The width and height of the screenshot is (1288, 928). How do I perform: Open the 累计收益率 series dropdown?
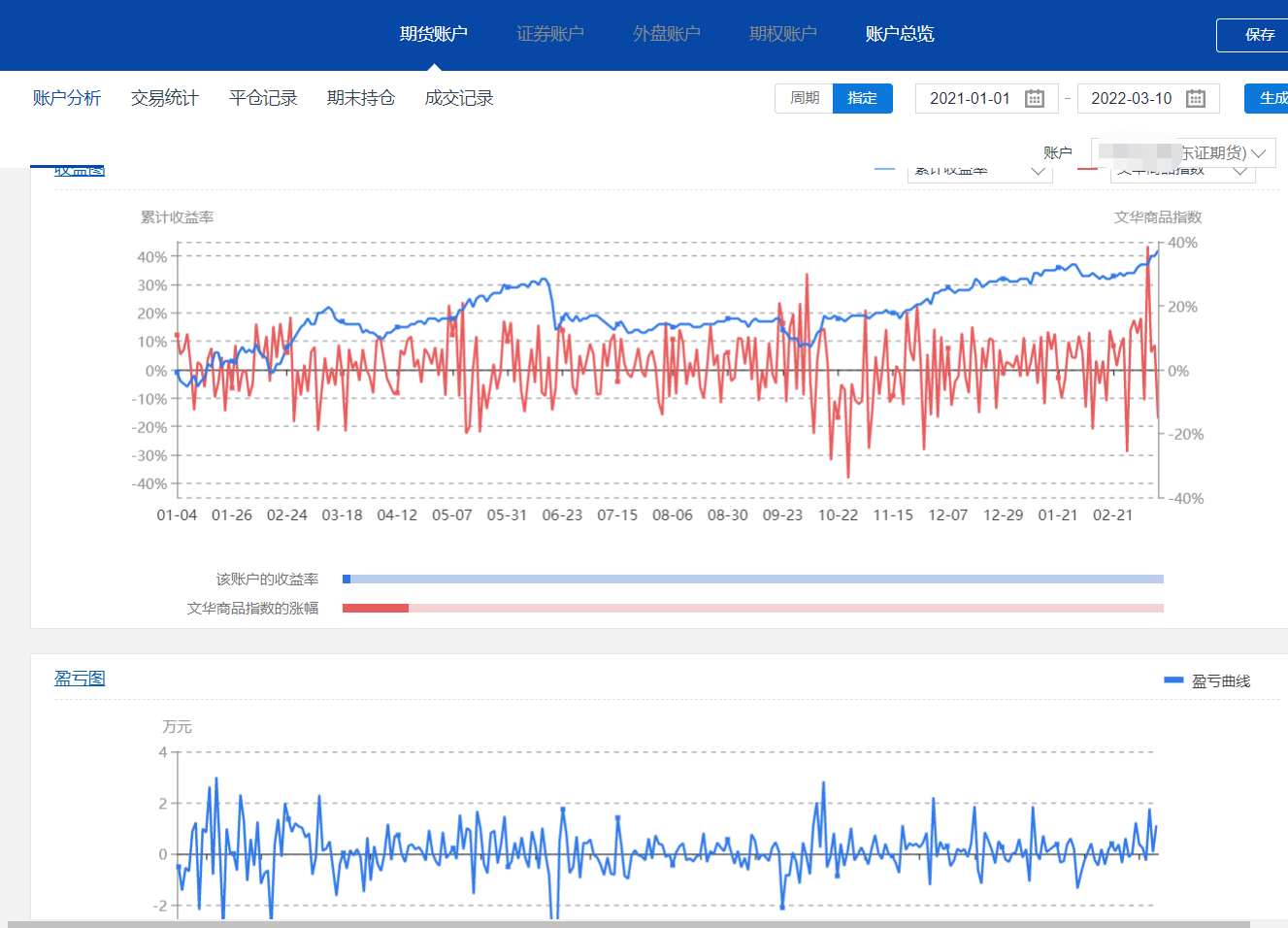pyautogui.click(x=979, y=172)
